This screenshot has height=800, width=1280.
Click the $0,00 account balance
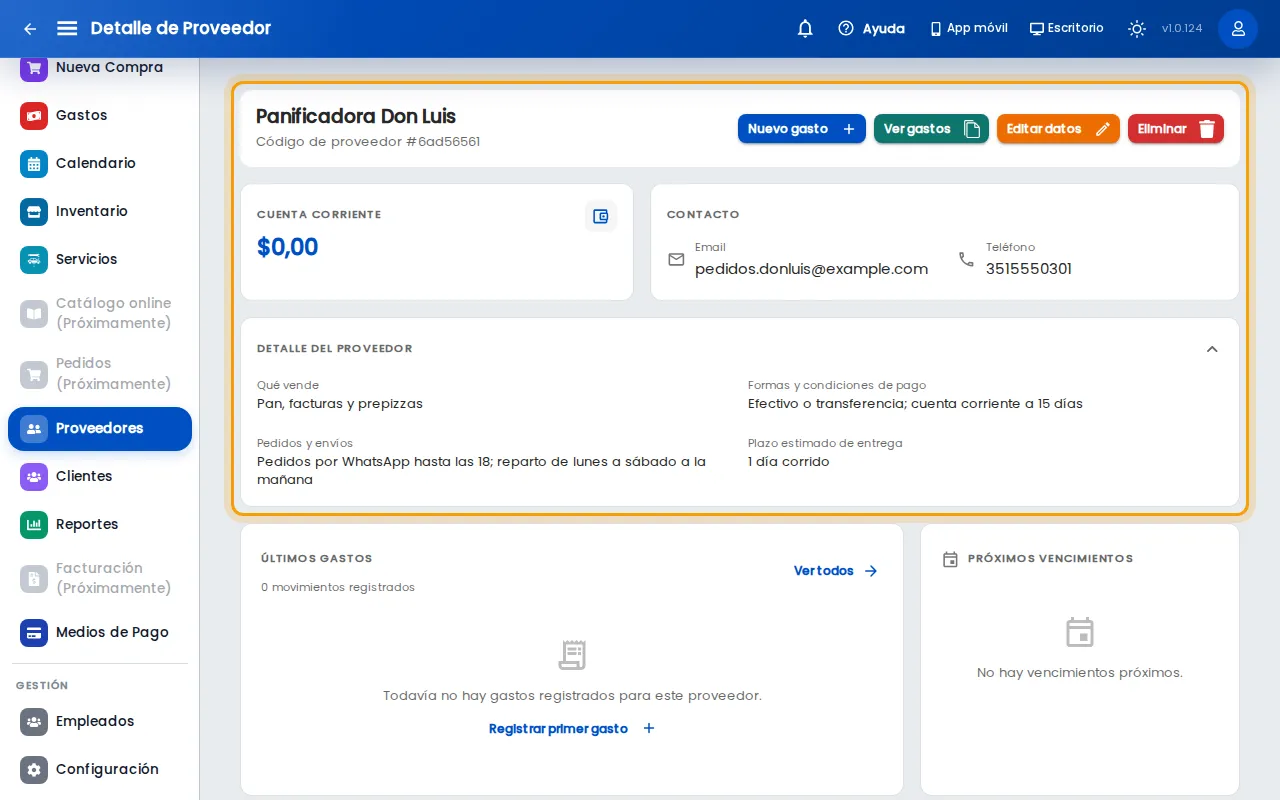point(288,247)
